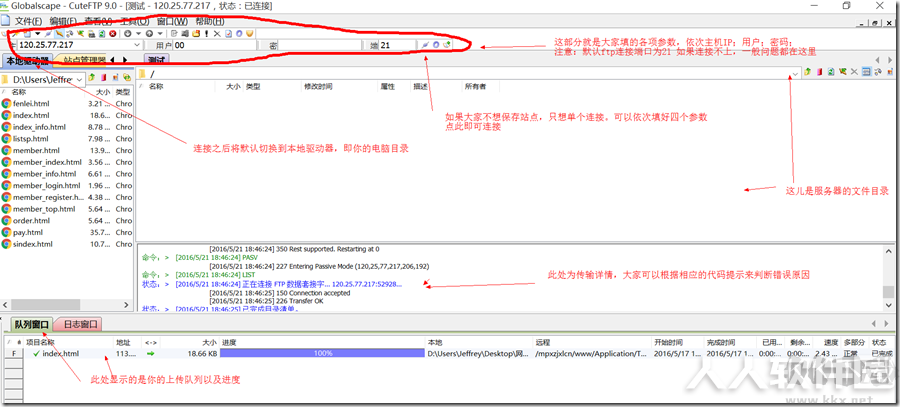Viewport: 900px width, 407px height.
Task: Click the highlighted disconnect icon in main toolbar
Action: coord(60,34)
